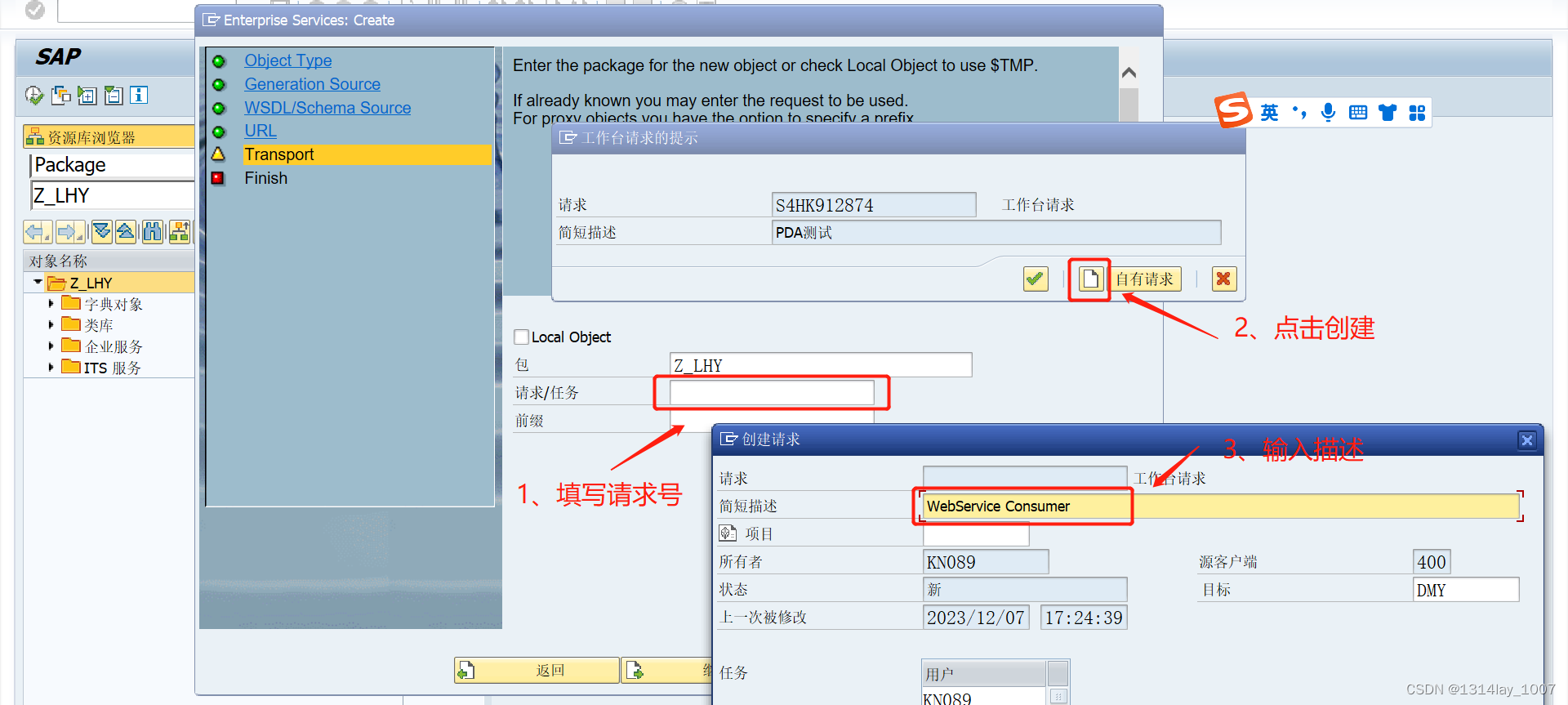Click the date value 2023/12/07
Screen dimensions: 1568x705
(976, 618)
